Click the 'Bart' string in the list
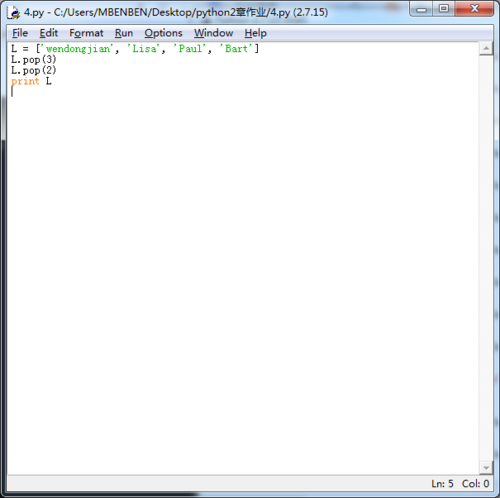Viewport: 500px width, 498px height. [236, 49]
